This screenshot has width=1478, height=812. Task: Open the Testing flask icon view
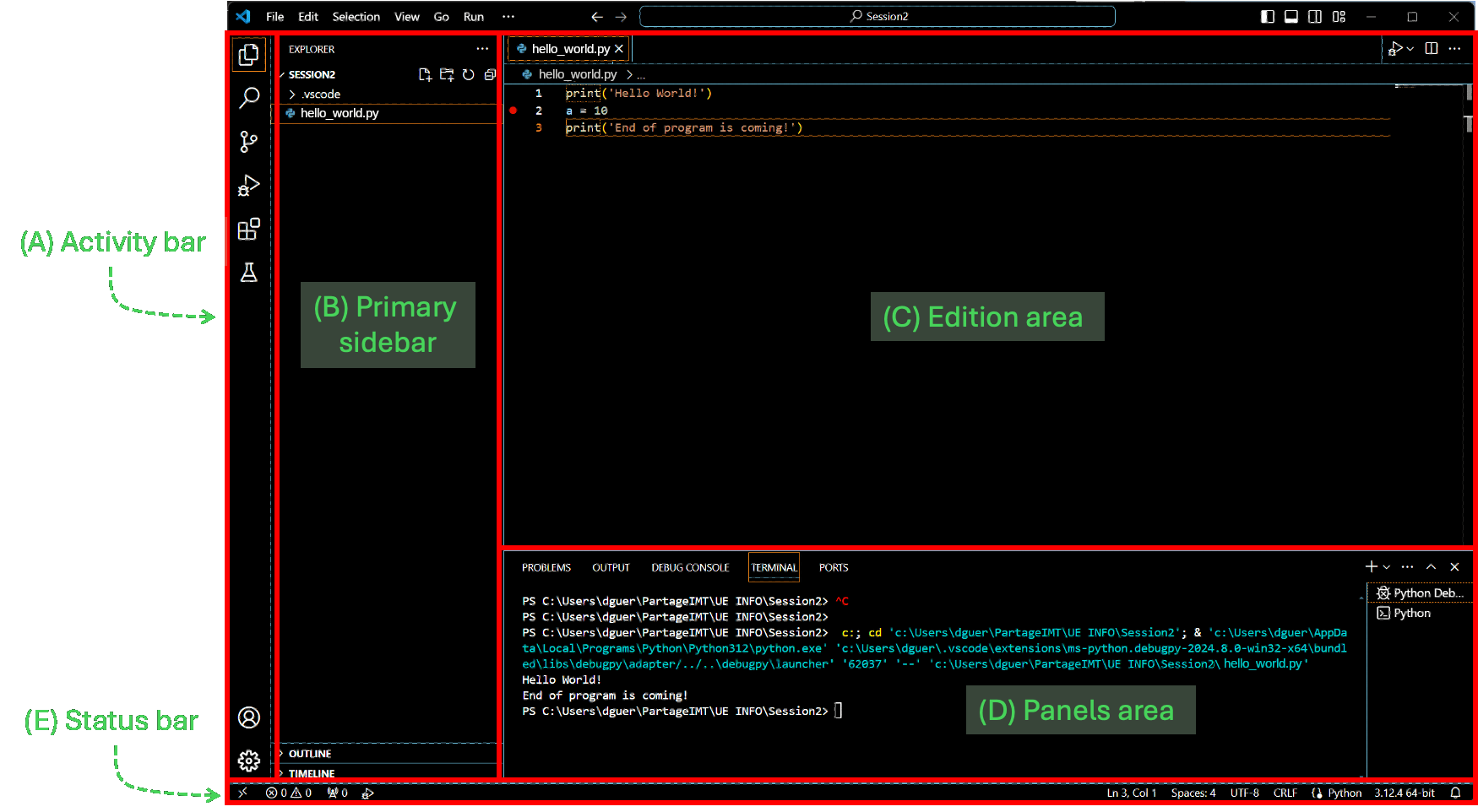[249, 273]
